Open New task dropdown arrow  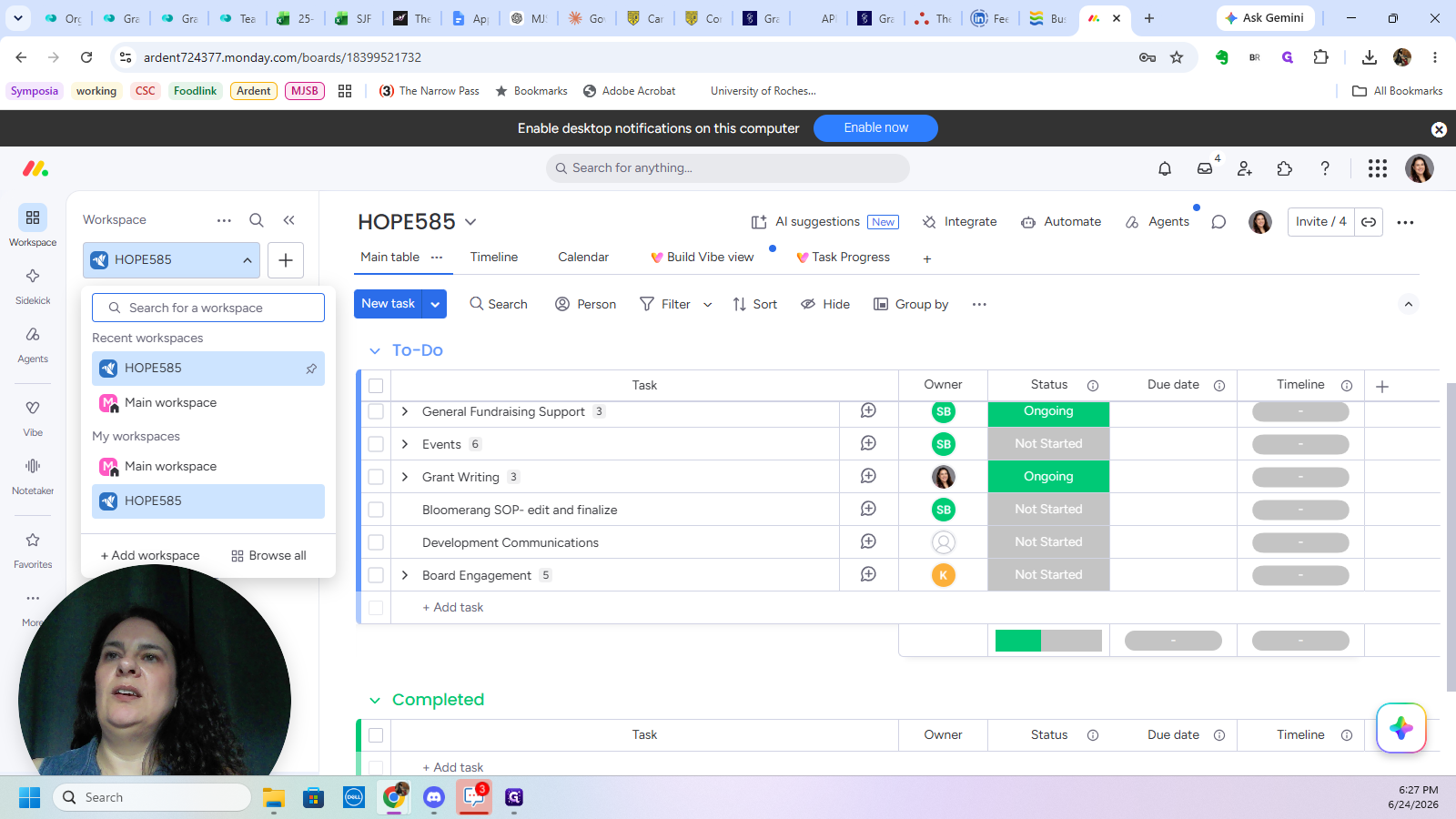435,304
